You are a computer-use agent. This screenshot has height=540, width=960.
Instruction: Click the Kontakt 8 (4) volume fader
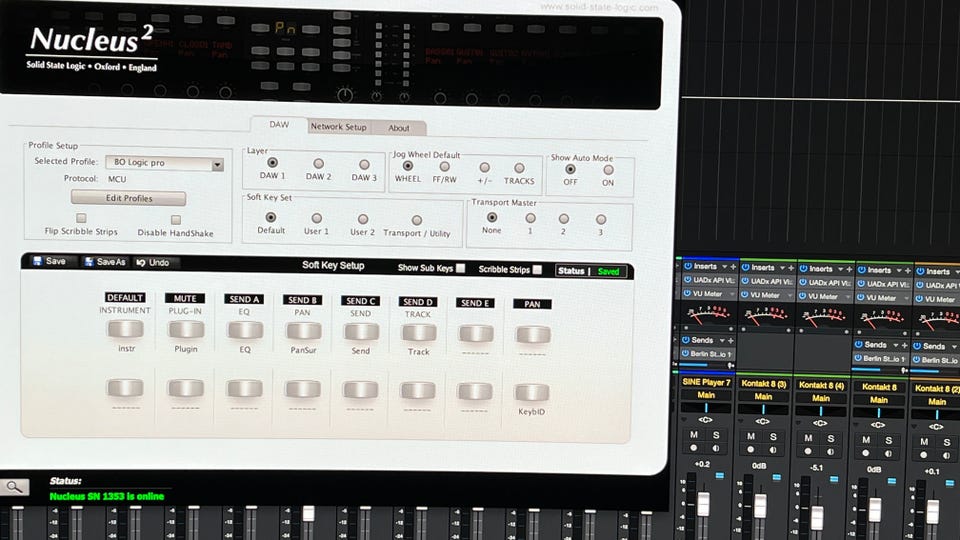[818, 517]
